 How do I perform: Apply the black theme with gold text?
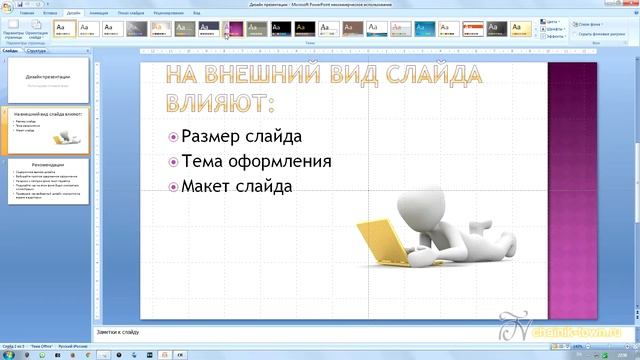coord(304,29)
